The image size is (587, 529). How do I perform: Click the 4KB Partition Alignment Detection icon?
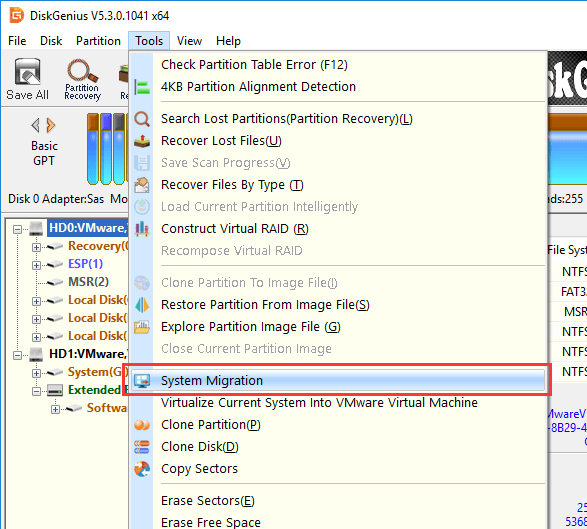[142, 87]
